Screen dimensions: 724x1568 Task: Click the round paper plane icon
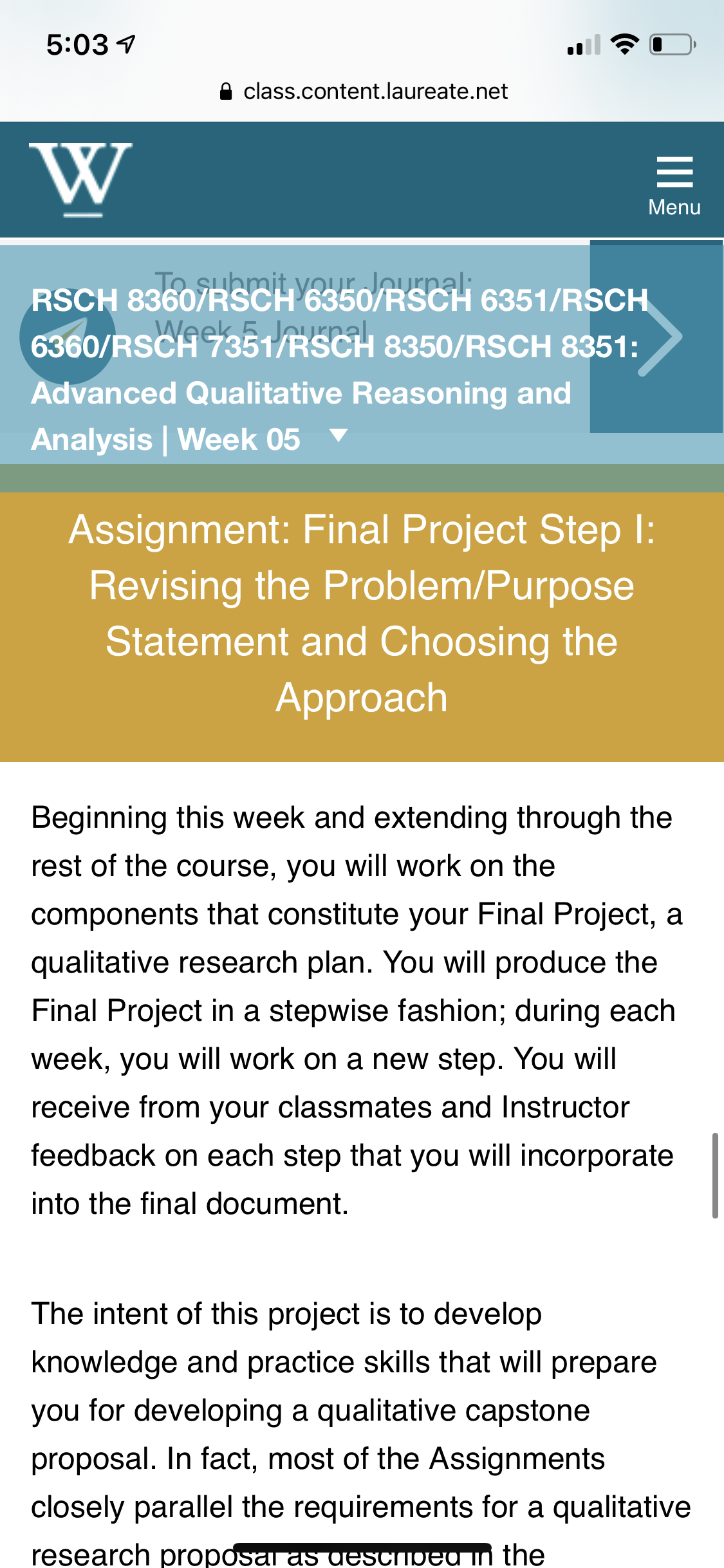[x=68, y=337]
